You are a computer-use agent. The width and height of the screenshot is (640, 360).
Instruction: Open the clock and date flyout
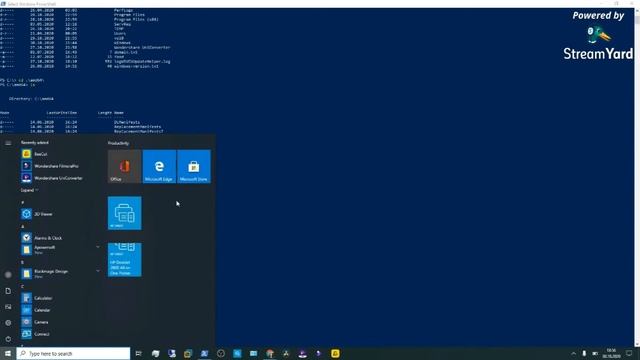pos(611,353)
